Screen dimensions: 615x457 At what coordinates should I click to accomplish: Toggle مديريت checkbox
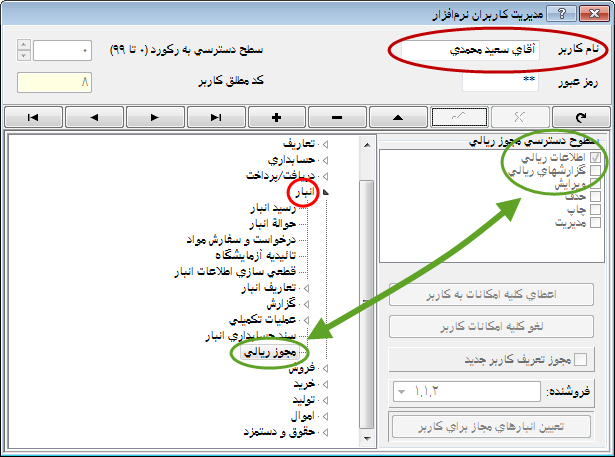[x=595, y=222]
